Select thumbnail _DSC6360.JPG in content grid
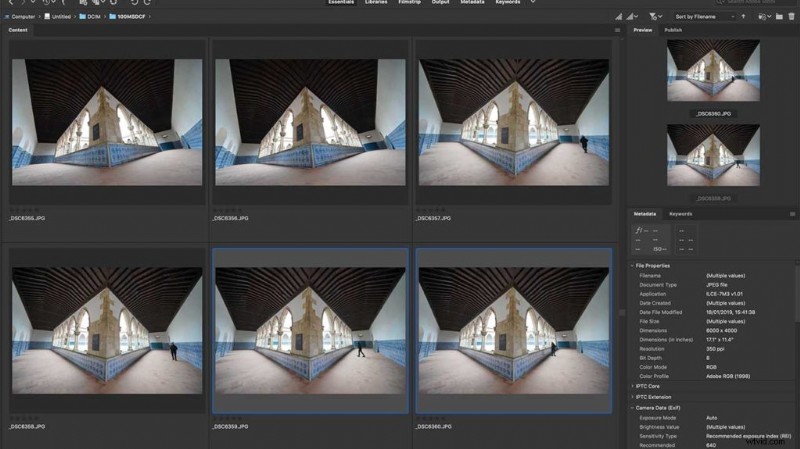Image resolution: width=800 pixels, height=449 pixels. [x=514, y=330]
